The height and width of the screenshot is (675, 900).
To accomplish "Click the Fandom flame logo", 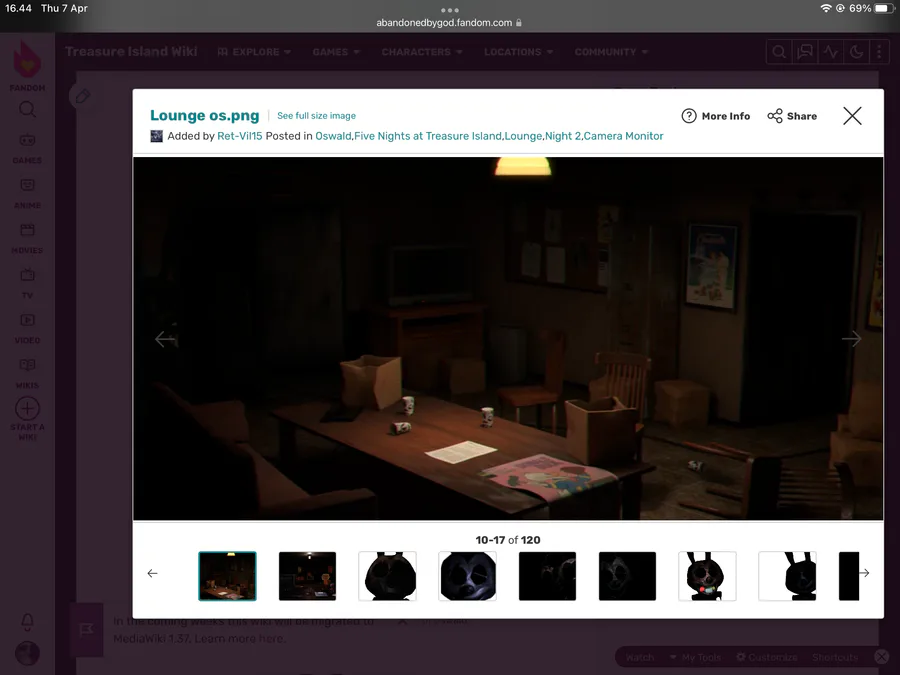I will click(27, 60).
